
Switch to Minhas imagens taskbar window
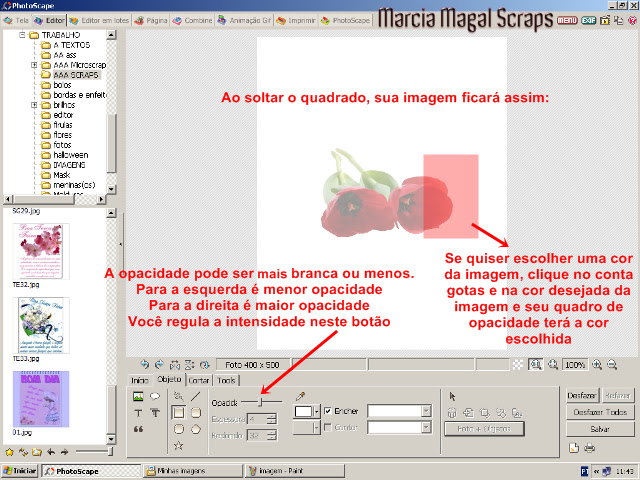point(193,471)
